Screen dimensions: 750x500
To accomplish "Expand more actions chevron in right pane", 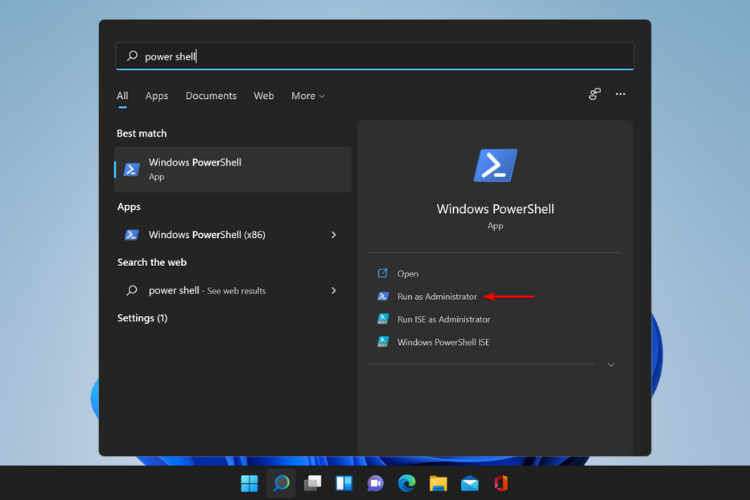I will pyautogui.click(x=611, y=365).
